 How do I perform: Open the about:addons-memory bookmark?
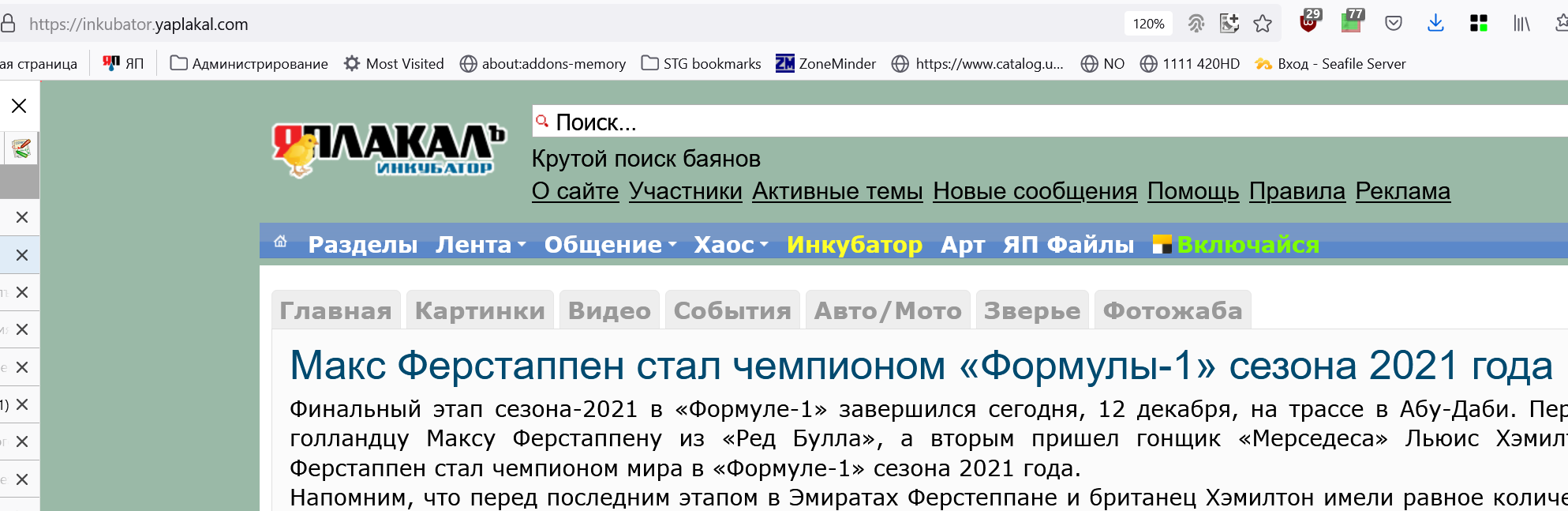tap(543, 63)
